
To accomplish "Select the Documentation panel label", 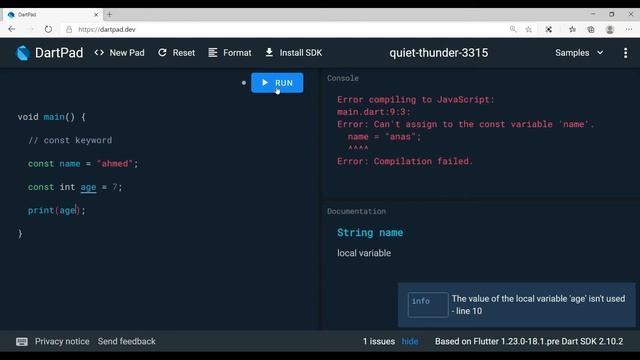I will coord(356,211).
